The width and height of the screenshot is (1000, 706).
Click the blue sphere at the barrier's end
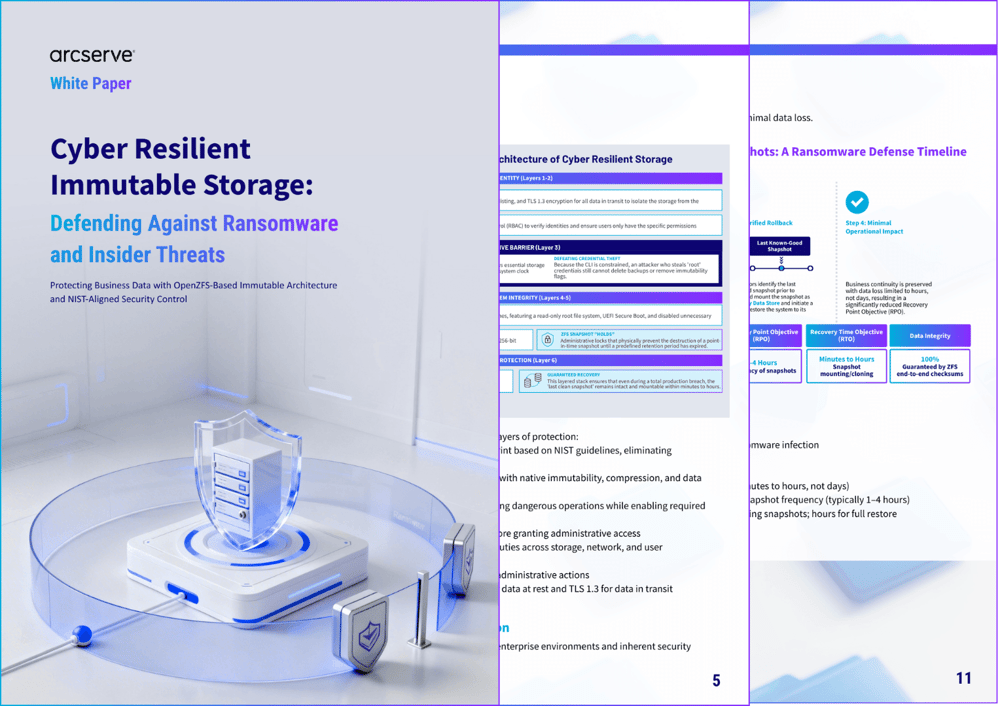84,636
